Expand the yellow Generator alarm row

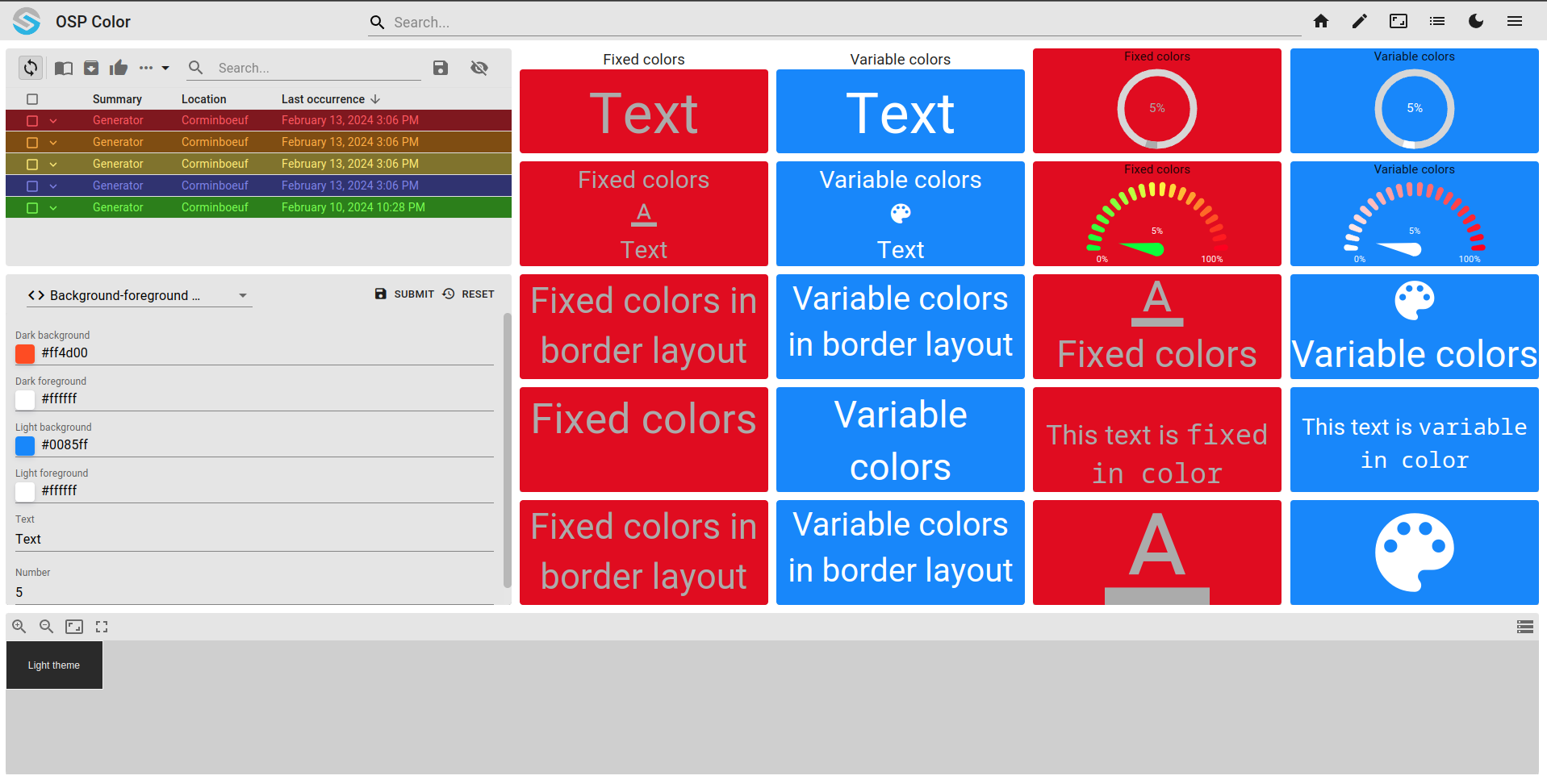53,164
